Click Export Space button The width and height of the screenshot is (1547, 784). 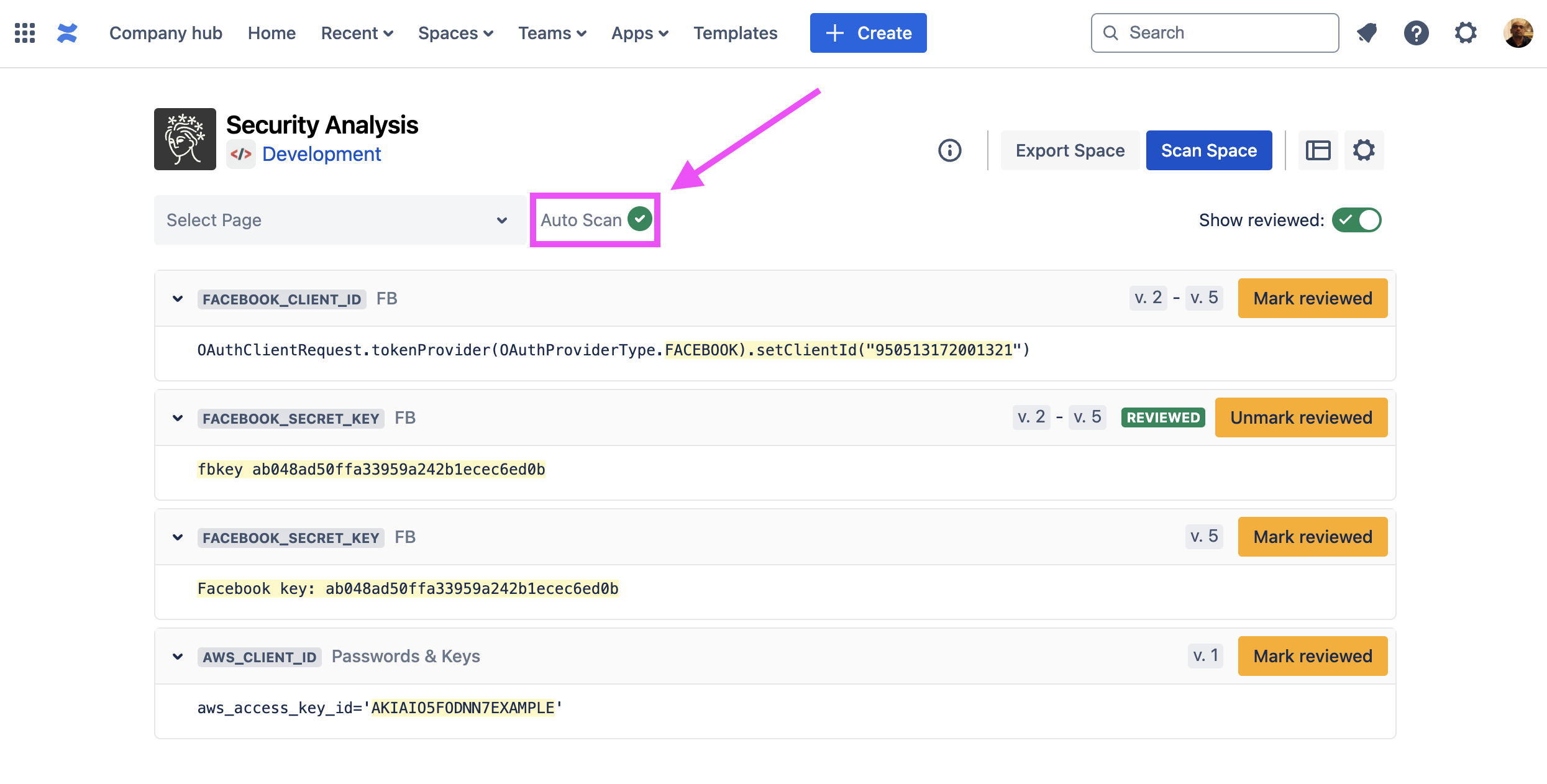coord(1070,150)
